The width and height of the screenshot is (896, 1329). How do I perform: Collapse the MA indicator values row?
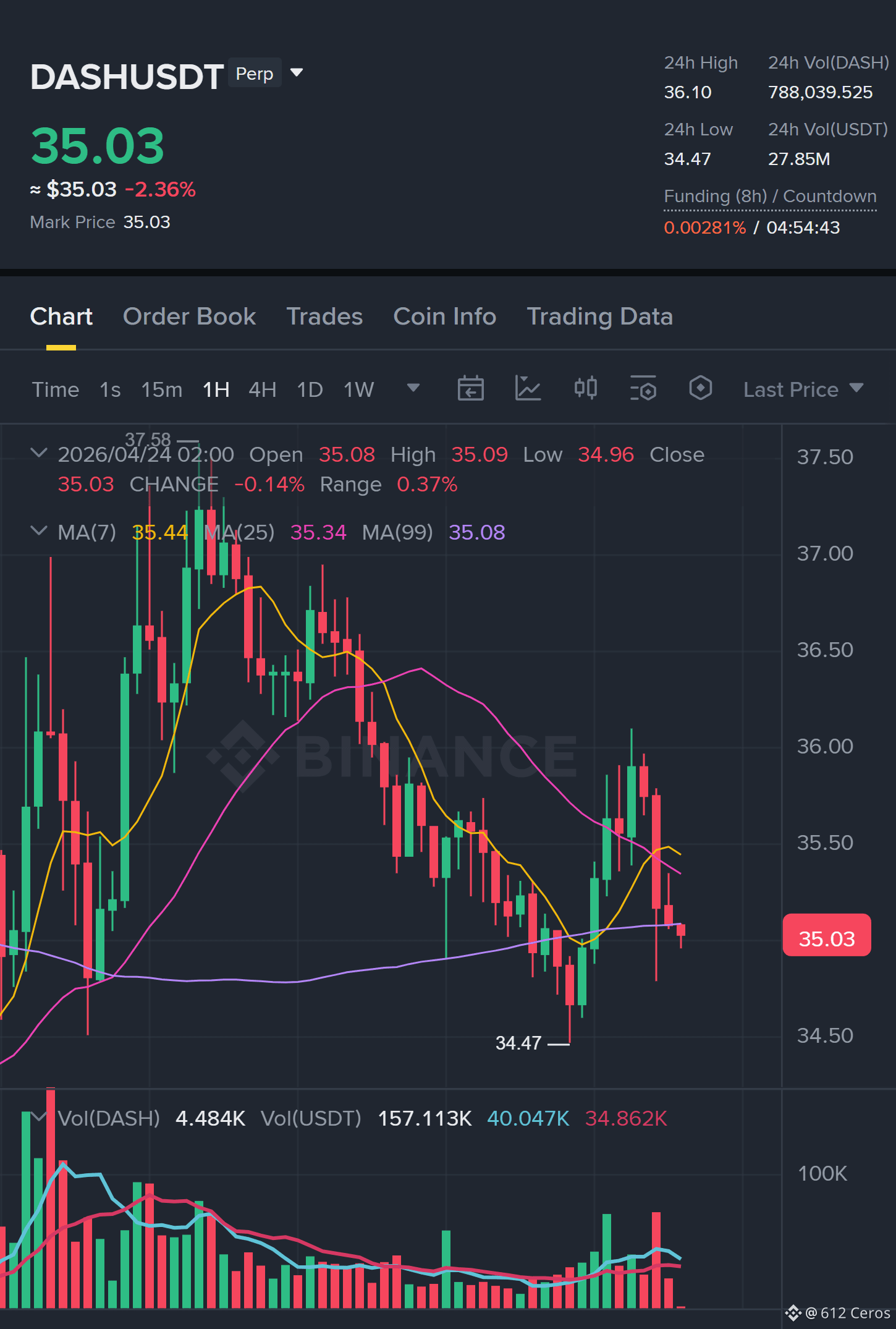coord(39,531)
